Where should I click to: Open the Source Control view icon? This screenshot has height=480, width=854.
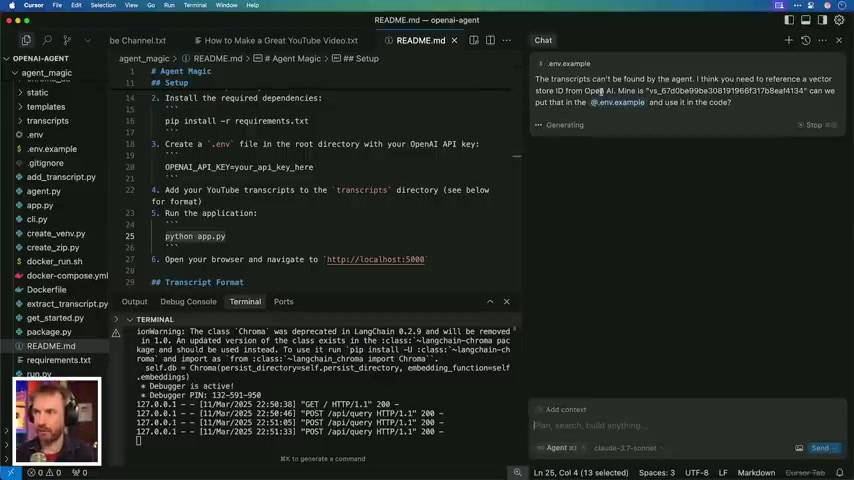(x=67, y=40)
